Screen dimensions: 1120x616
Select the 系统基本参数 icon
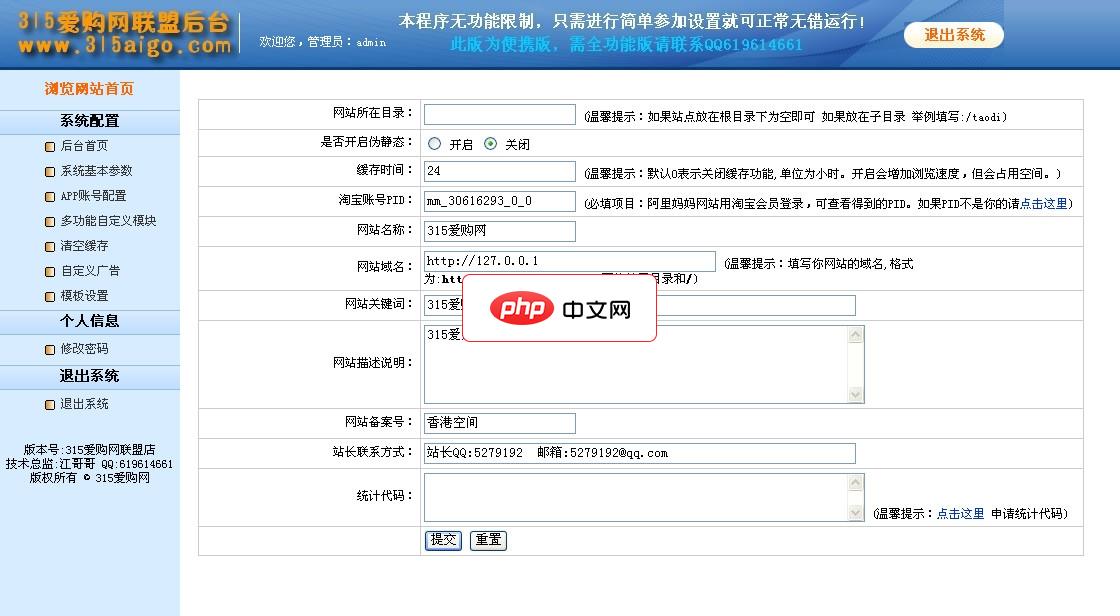50,171
